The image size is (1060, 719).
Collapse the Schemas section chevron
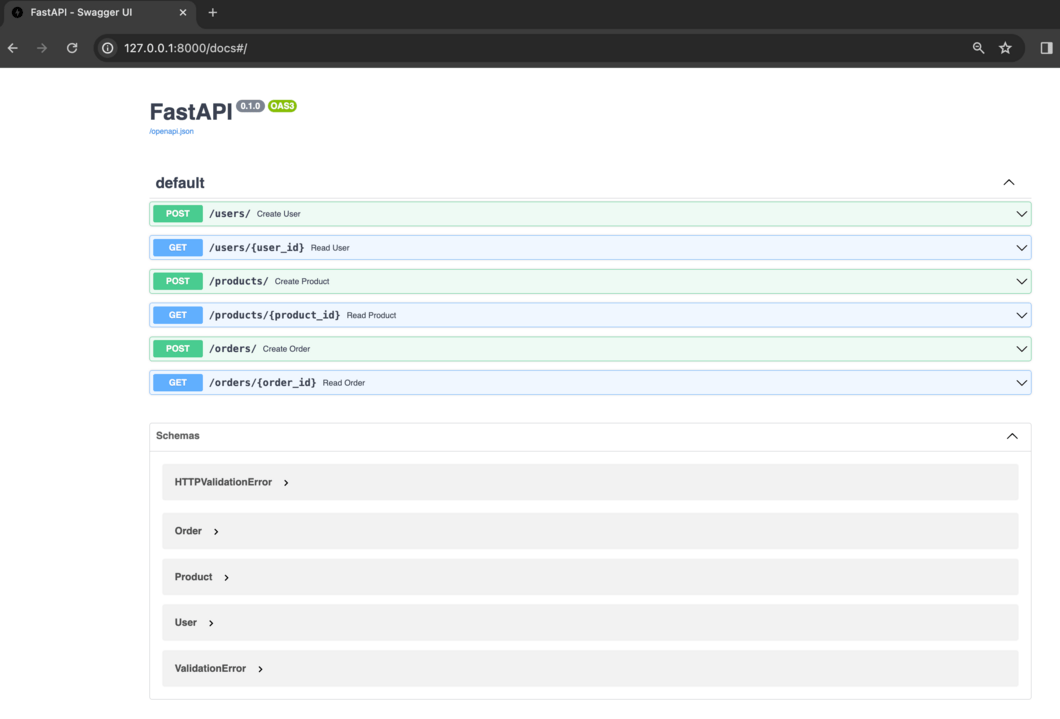pos(1012,436)
